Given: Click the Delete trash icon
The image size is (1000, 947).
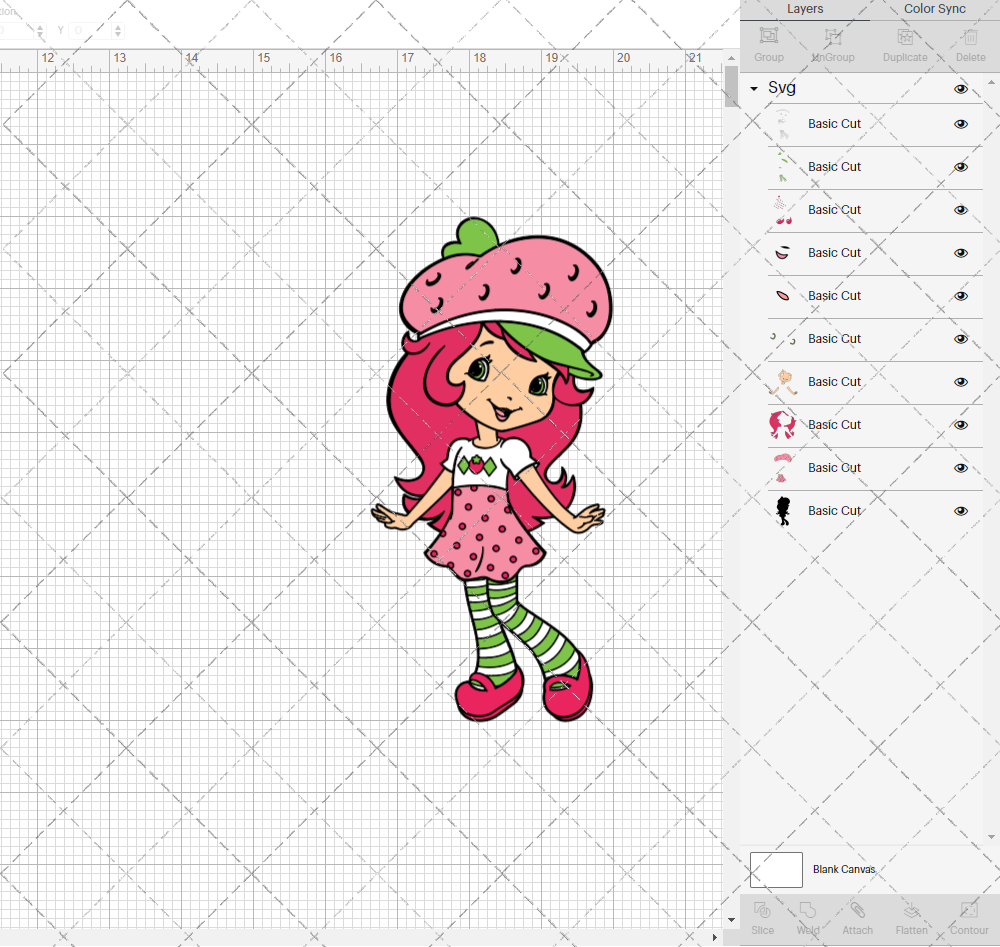Looking at the screenshot, I should 970,36.
